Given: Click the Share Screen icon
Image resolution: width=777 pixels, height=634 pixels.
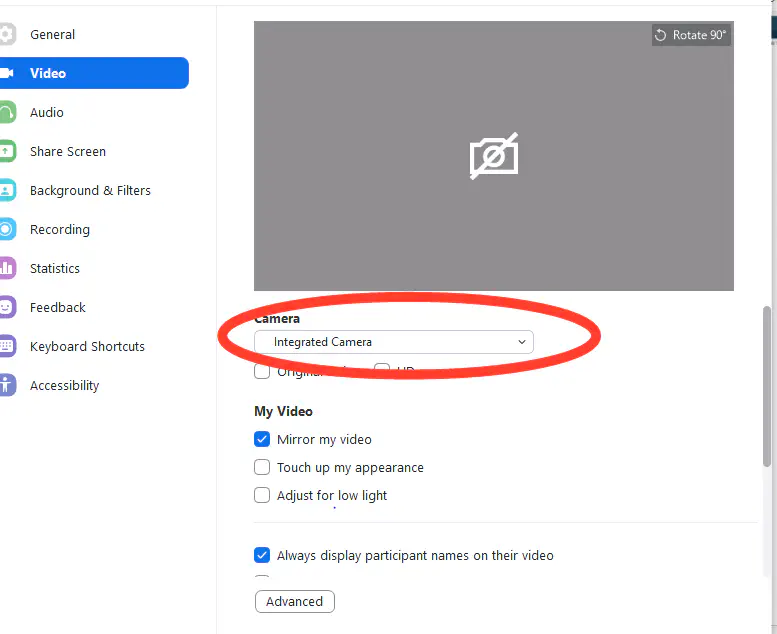Looking at the screenshot, I should click(x=6, y=152).
